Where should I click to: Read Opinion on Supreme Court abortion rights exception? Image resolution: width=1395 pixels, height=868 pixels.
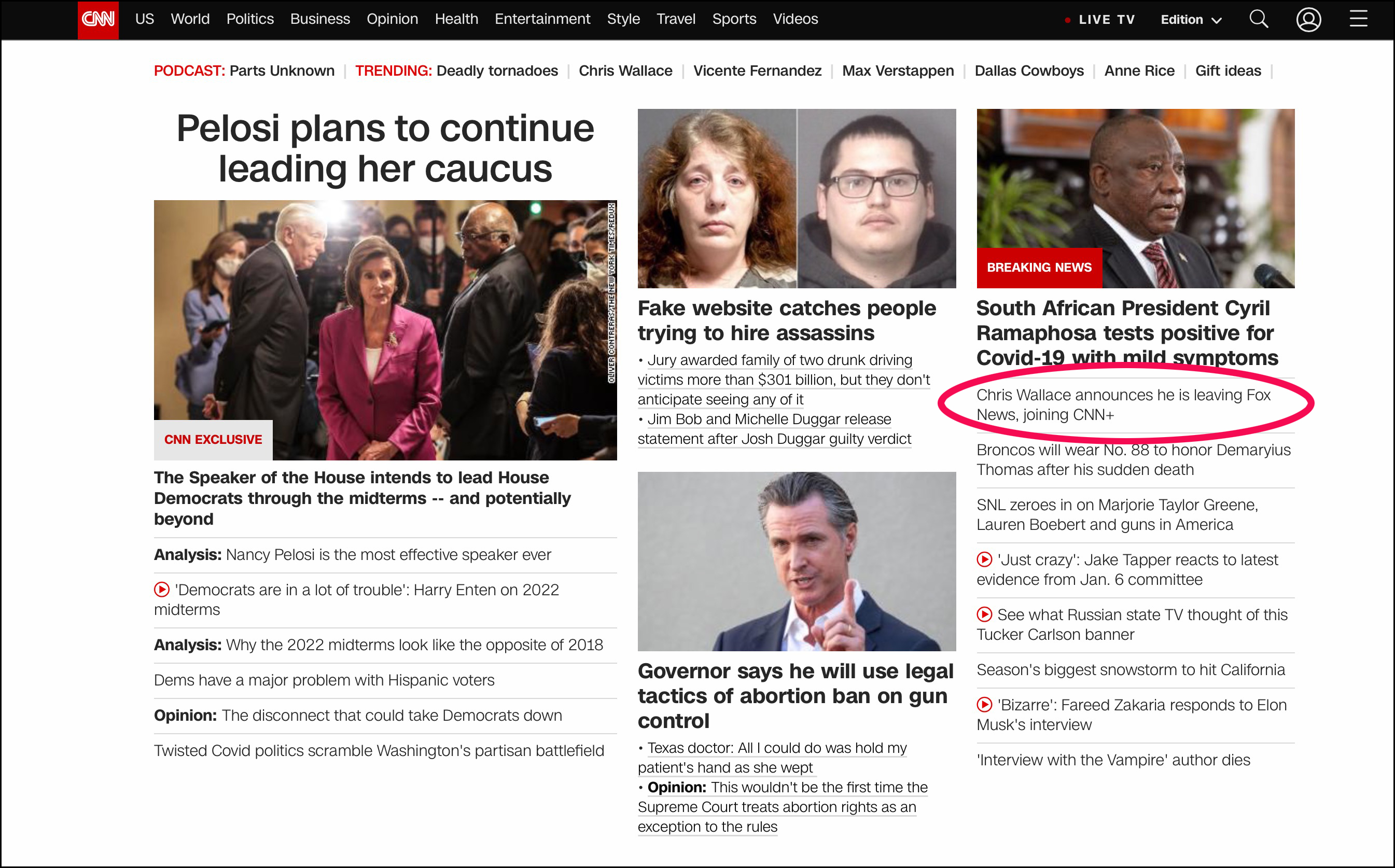[x=783, y=807]
